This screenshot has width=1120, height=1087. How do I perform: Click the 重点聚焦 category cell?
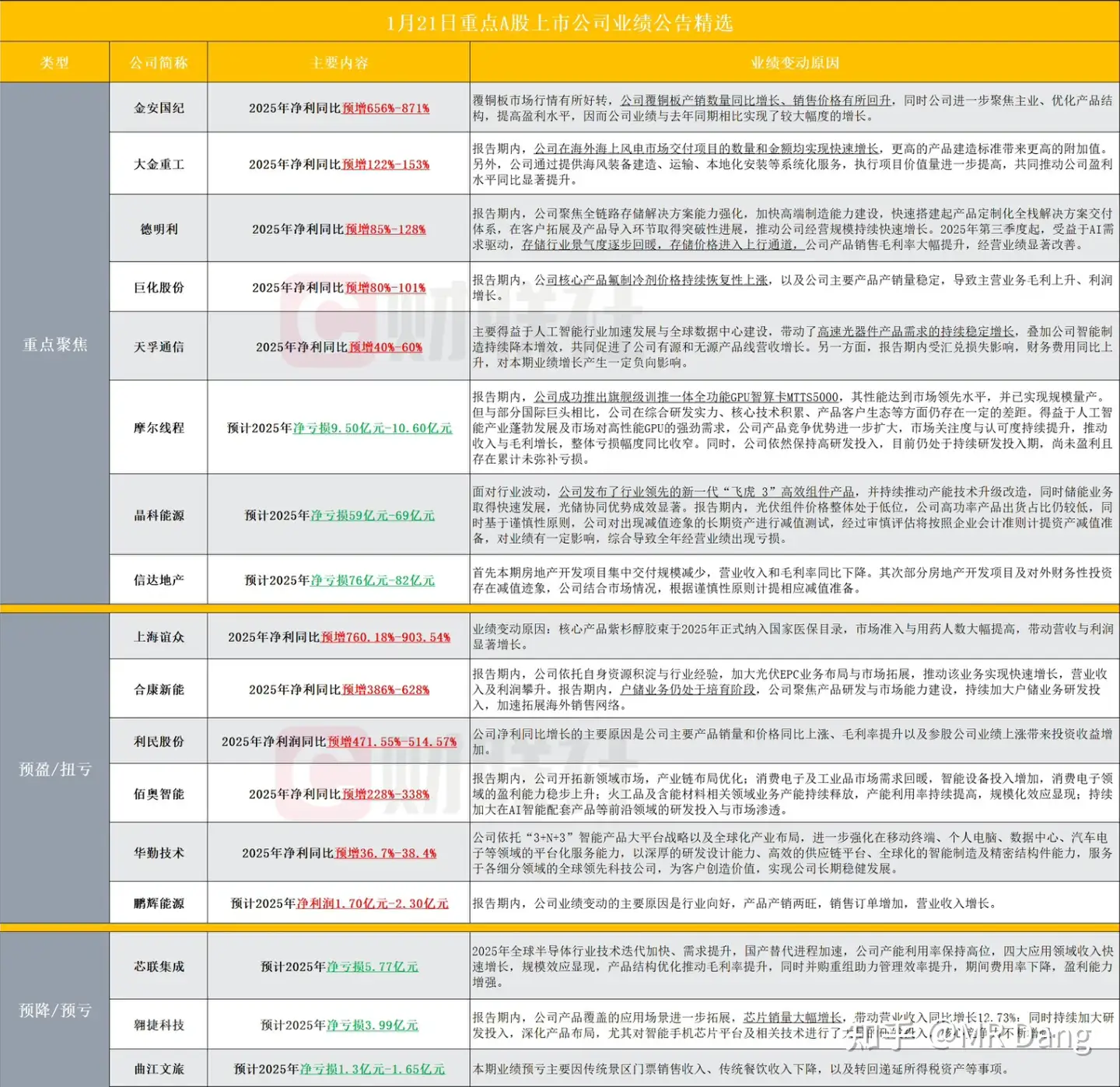54,345
